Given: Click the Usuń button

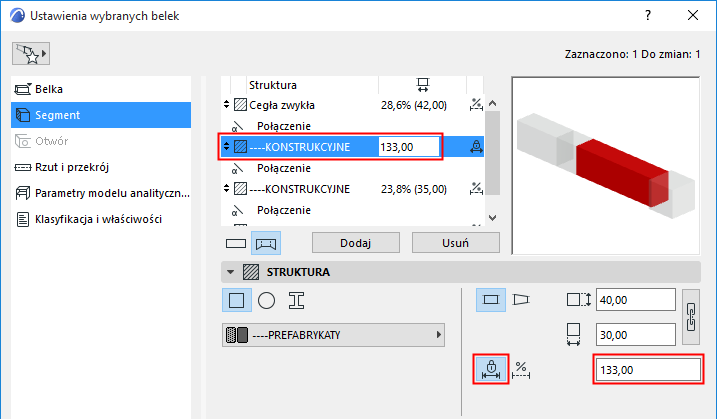Looking at the screenshot, I should (x=440, y=243).
